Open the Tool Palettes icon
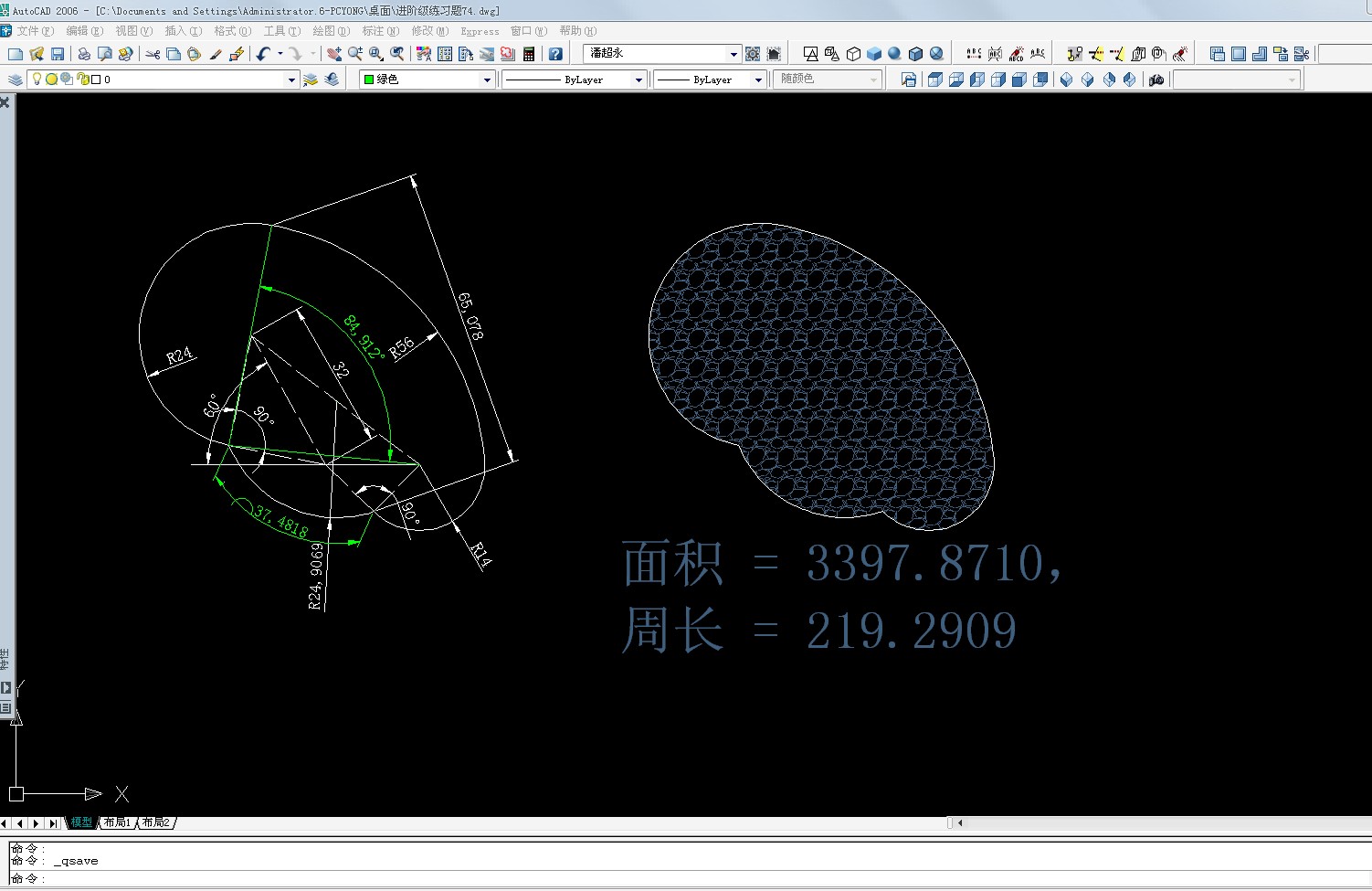The image size is (1372, 891). 466,54
